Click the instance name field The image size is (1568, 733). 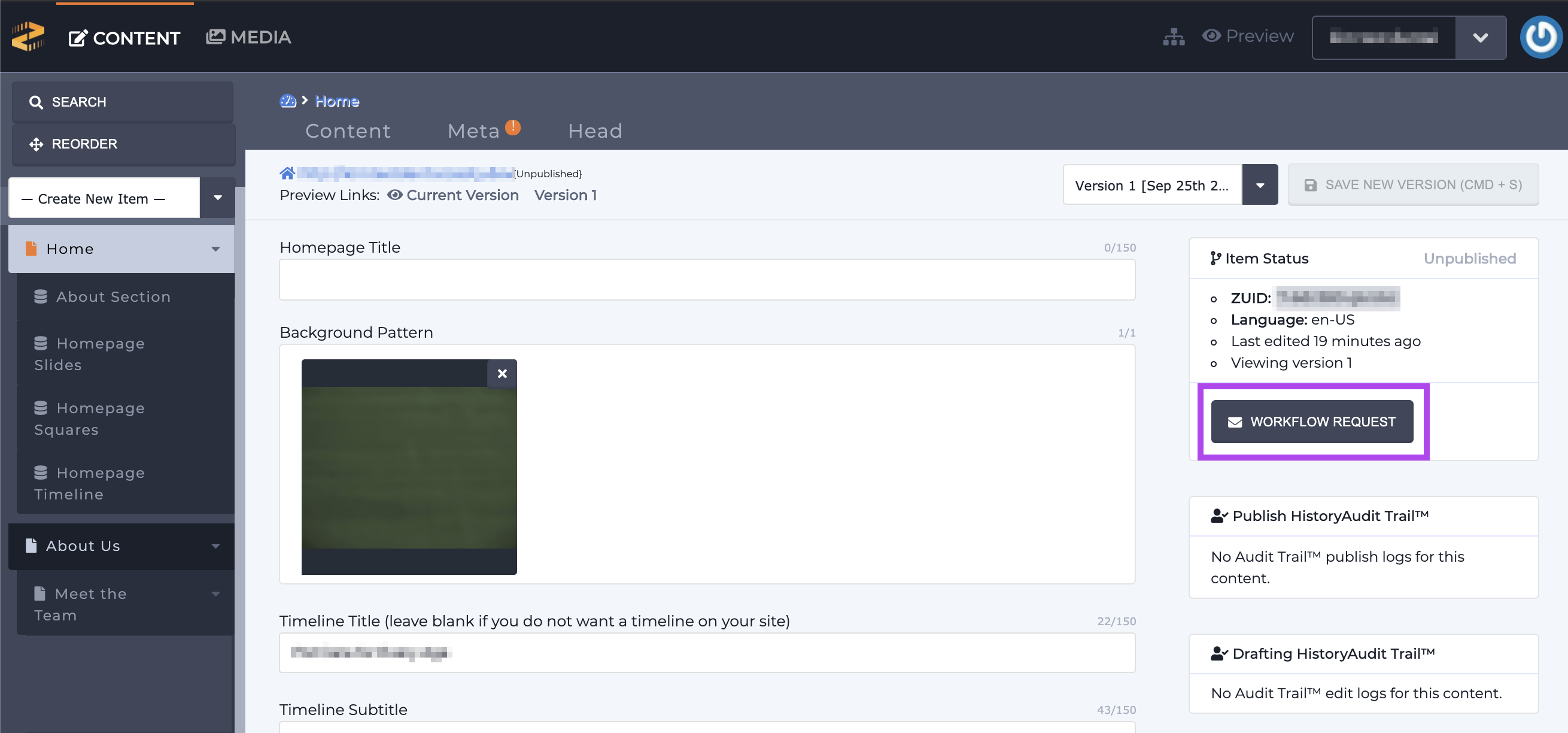[x=1384, y=38]
